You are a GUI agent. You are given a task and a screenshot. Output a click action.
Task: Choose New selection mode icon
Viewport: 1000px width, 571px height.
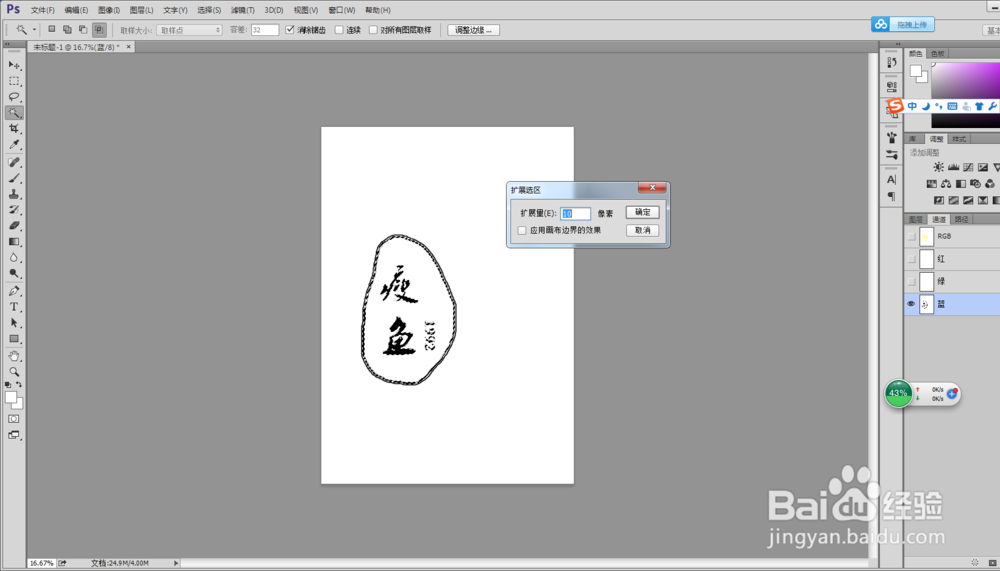tap(52, 29)
